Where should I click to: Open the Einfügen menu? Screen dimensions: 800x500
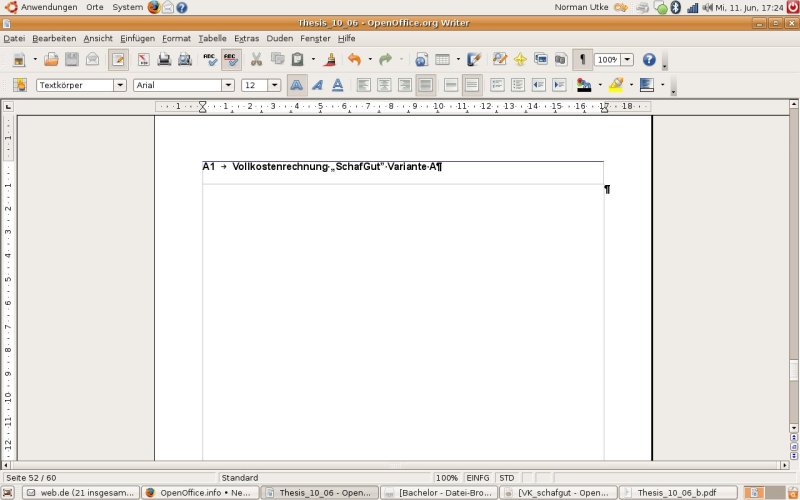coord(137,38)
